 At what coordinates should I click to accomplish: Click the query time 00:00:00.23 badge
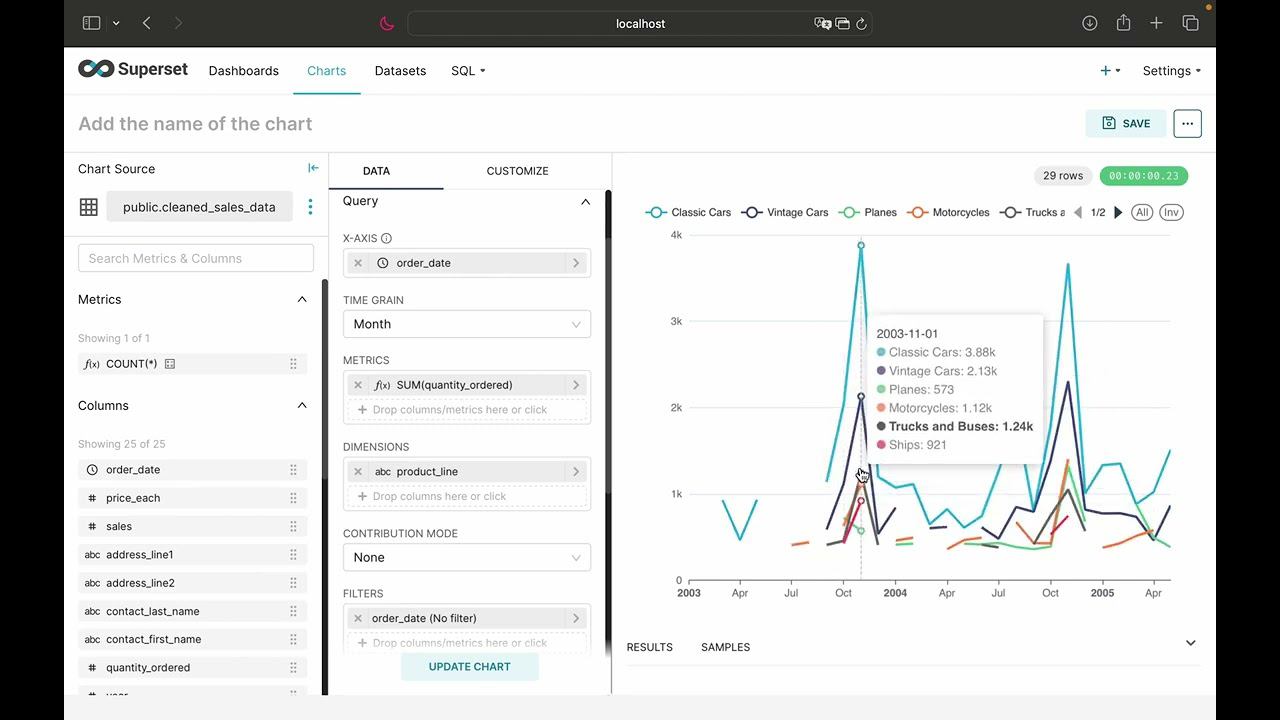1144,176
